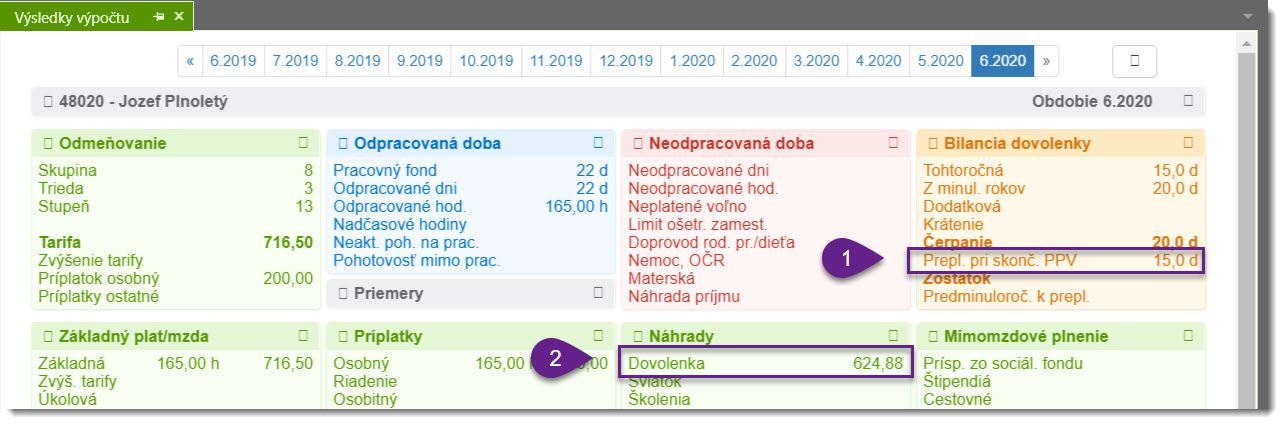Click icon in the employee Obdobie 6.2020 bar
The height and width of the screenshot is (424, 1283).
(1188, 101)
